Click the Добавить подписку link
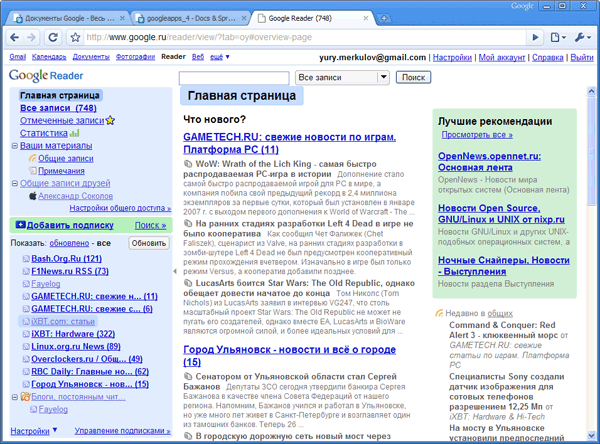This screenshot has width=600, height=444. point(70,225)
